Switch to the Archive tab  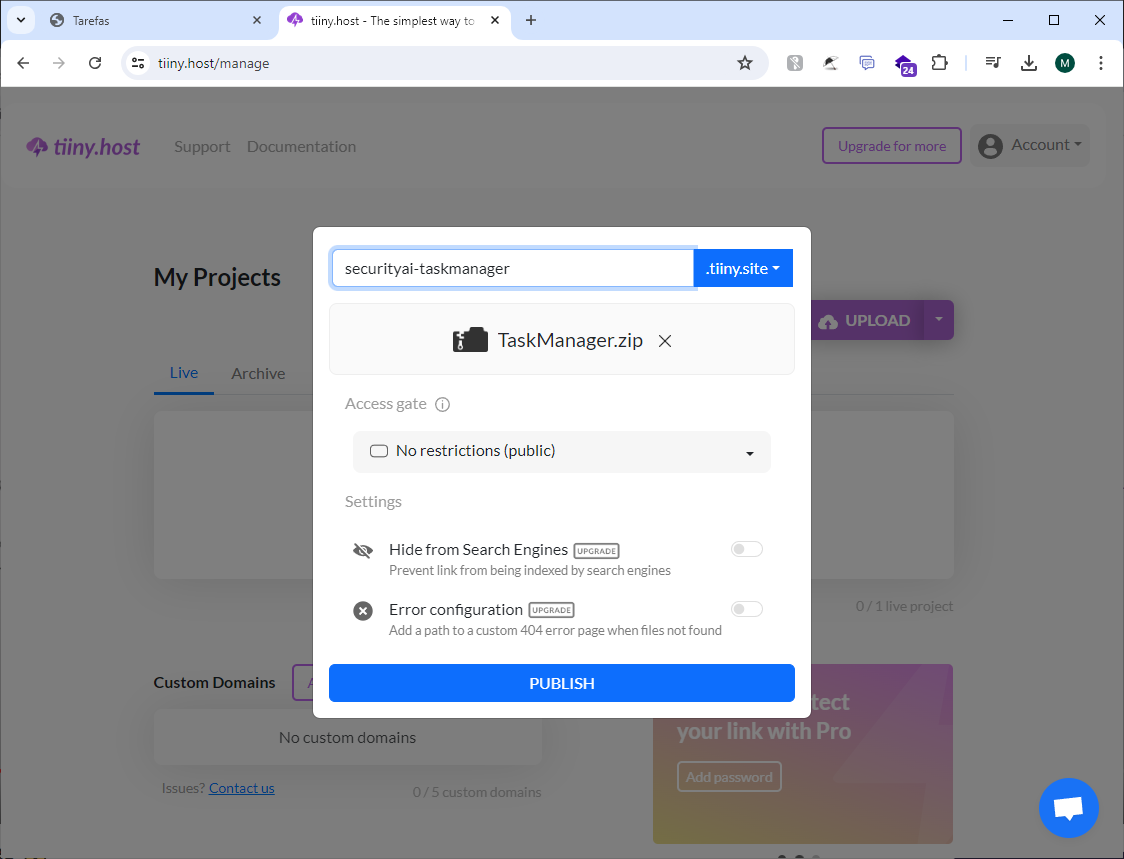tap(258, 374)
